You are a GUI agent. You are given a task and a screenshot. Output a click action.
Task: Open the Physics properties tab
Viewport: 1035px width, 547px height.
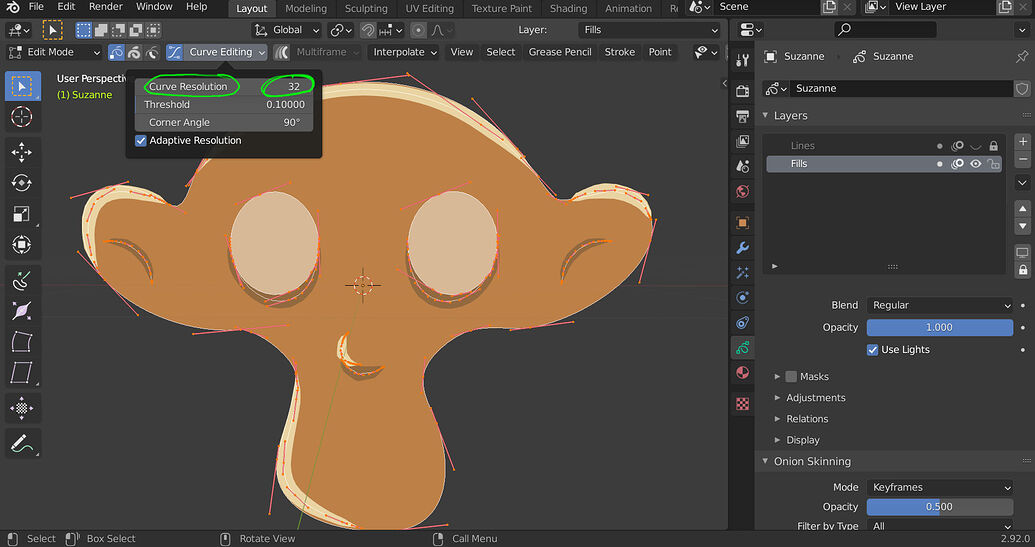[743, 298]
